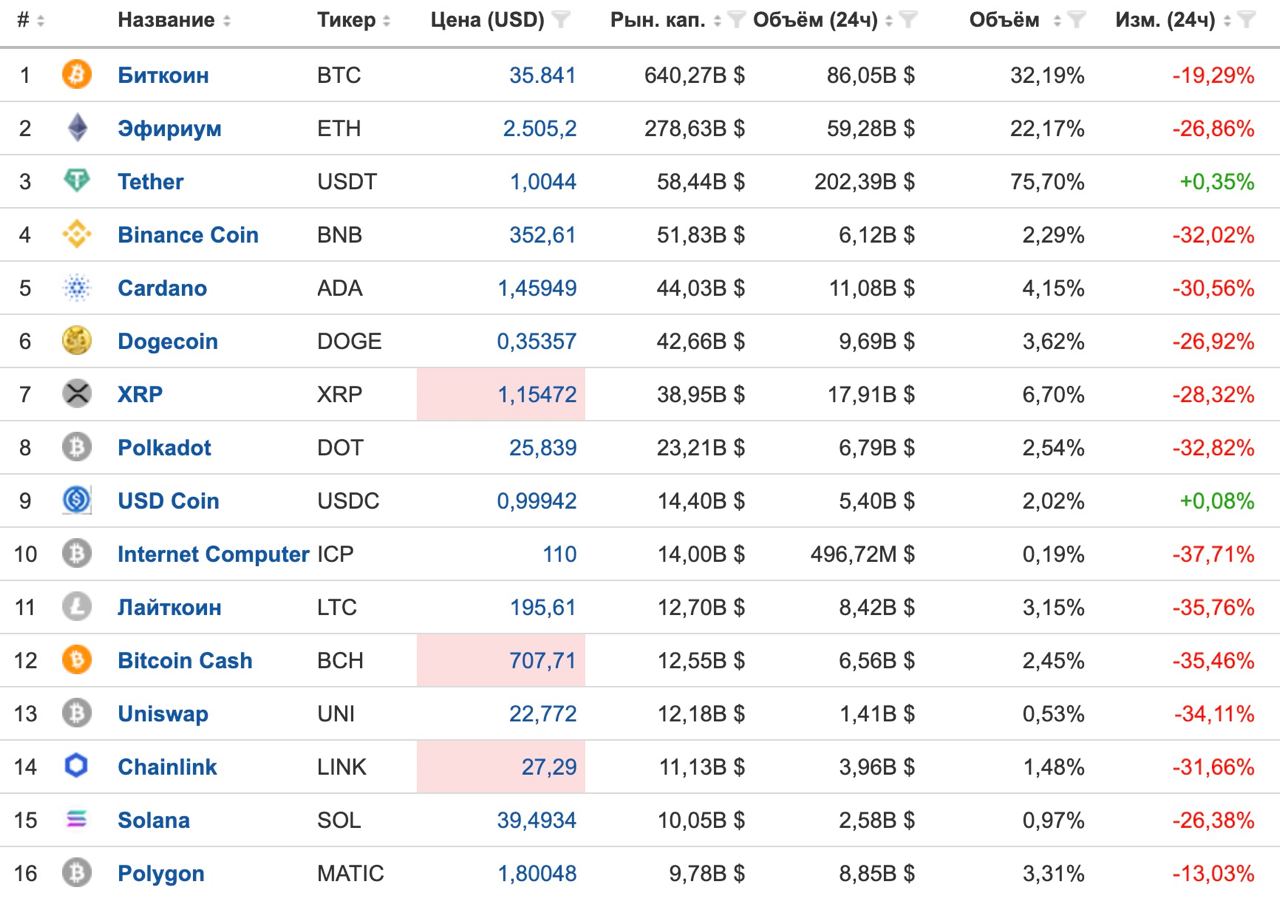
Task: Open the Эфириум link
Action: coord(169,128)
